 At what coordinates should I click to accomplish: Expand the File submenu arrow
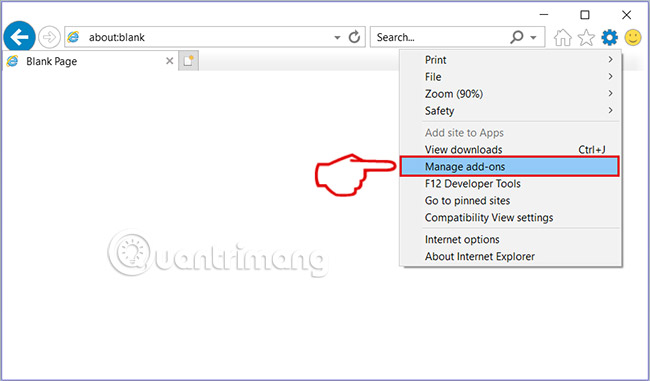point(610,77)
